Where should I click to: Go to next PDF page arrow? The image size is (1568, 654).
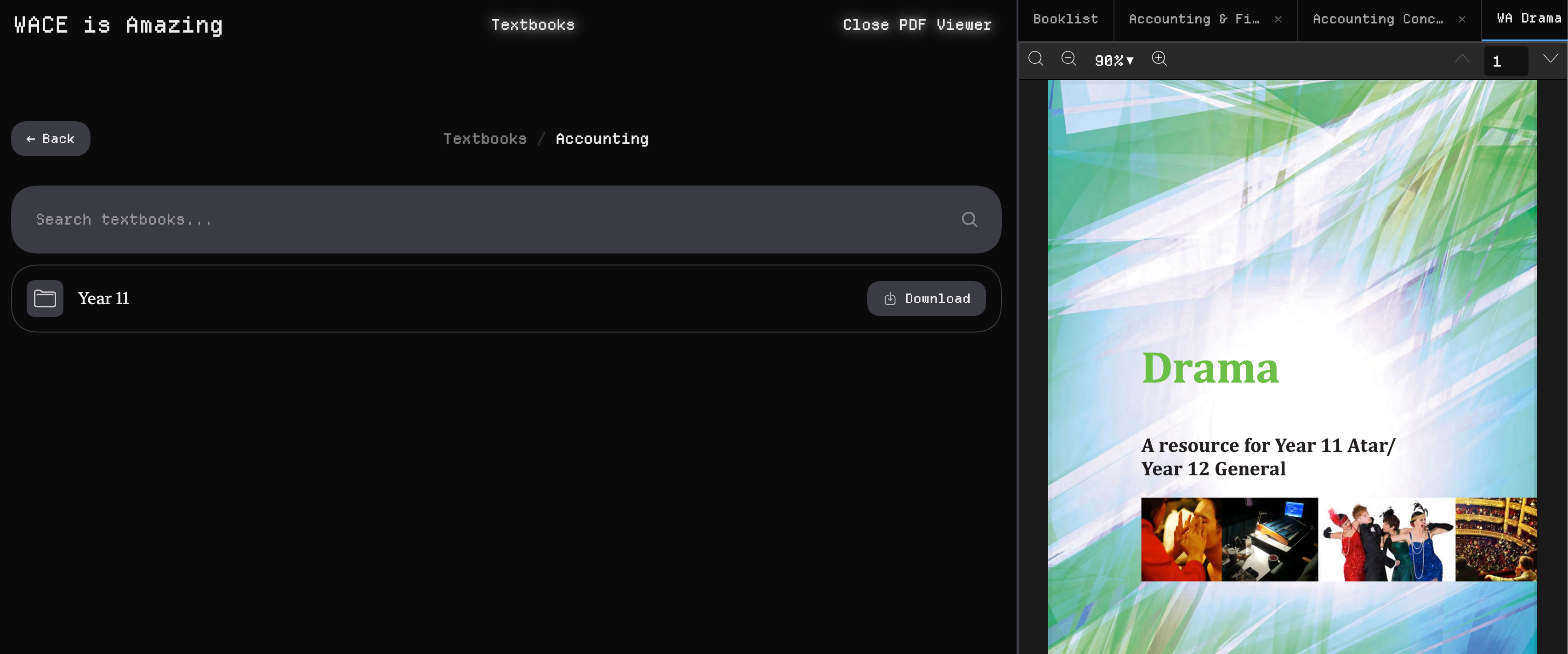[x=1550, y=59]
